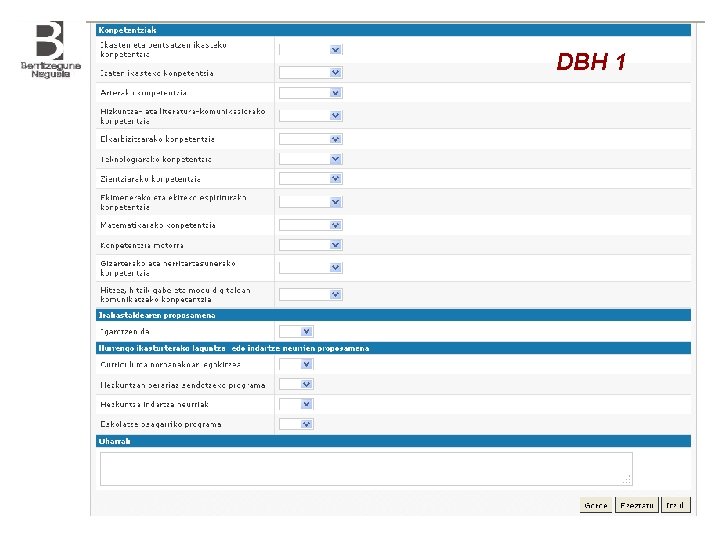The height and width of the screenshot is (540, 720).
Task: Open the Hitzez, hitzik gabe komunikatzeko dropdown
Action: (x=311, y=294)
